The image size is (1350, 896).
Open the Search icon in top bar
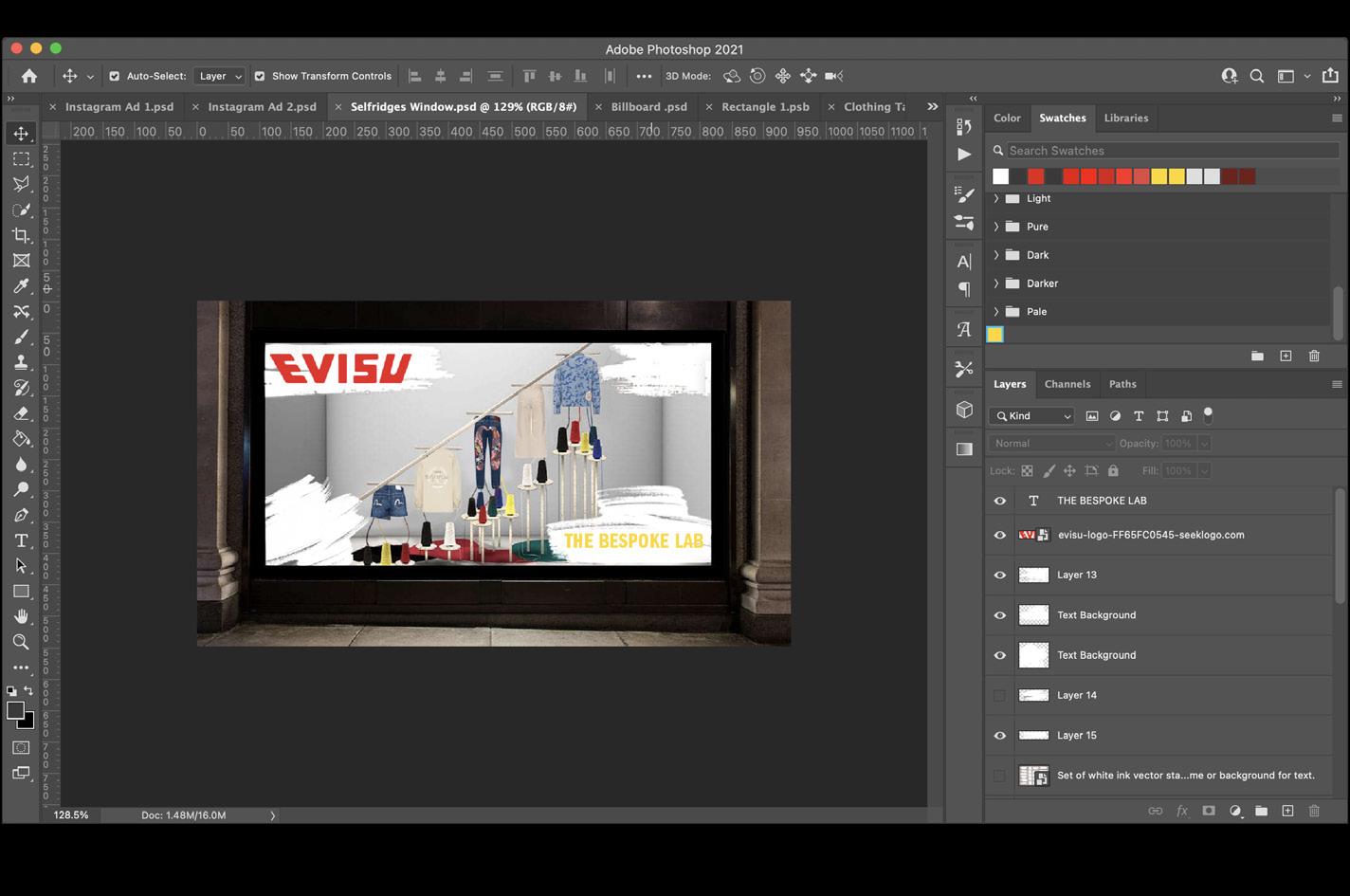tap(1257, 76)
